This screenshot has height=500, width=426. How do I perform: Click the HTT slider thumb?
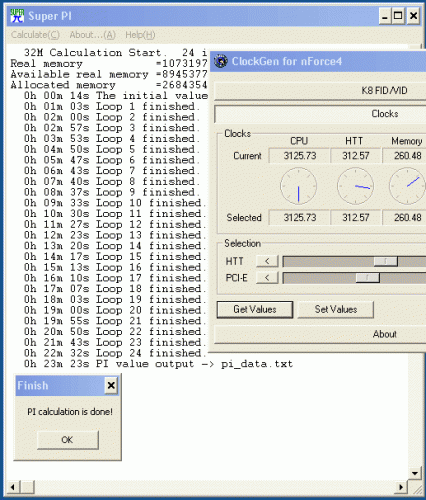pos(386,261)
